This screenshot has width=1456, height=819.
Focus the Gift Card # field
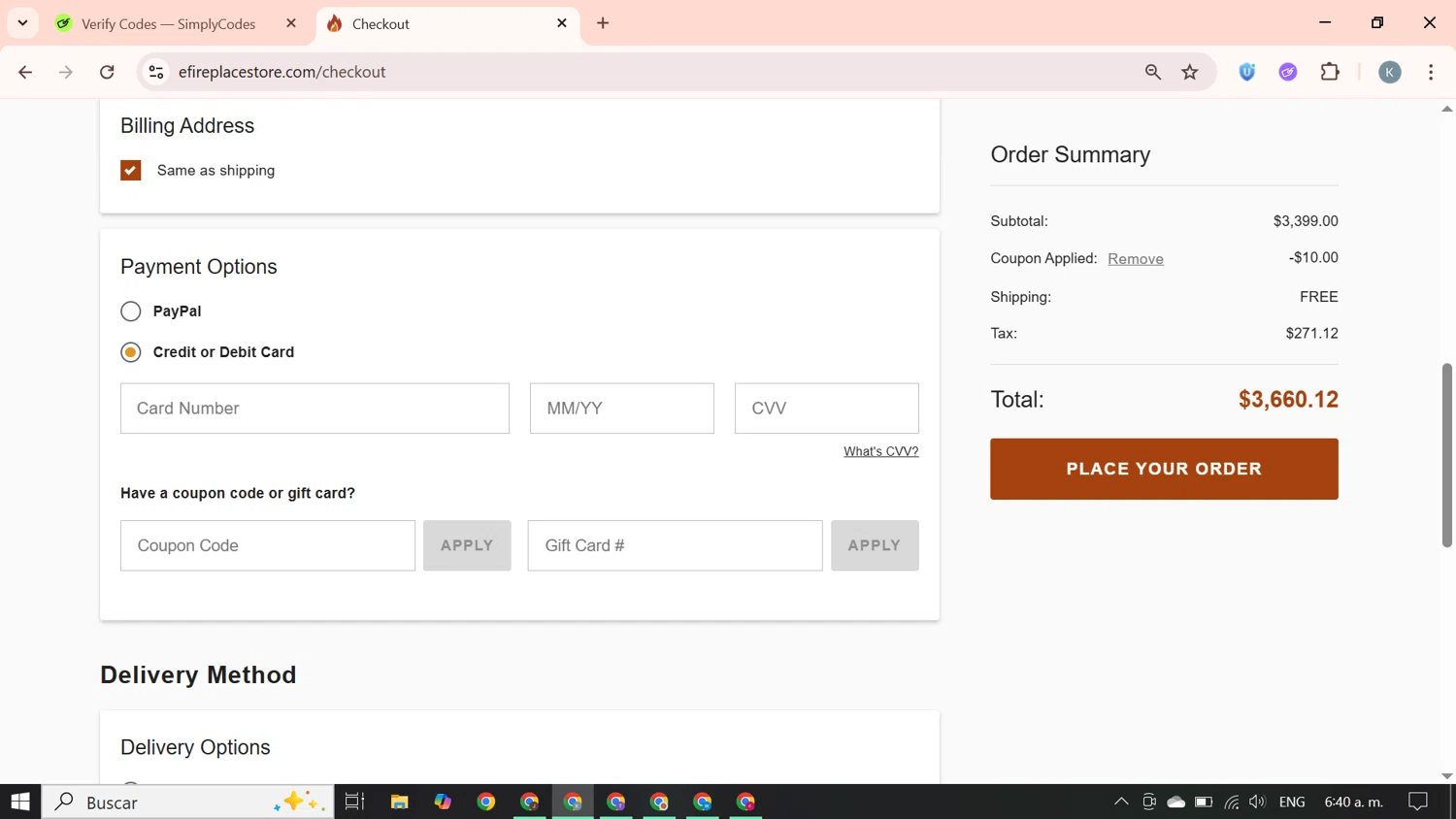[x=676, y=545]
